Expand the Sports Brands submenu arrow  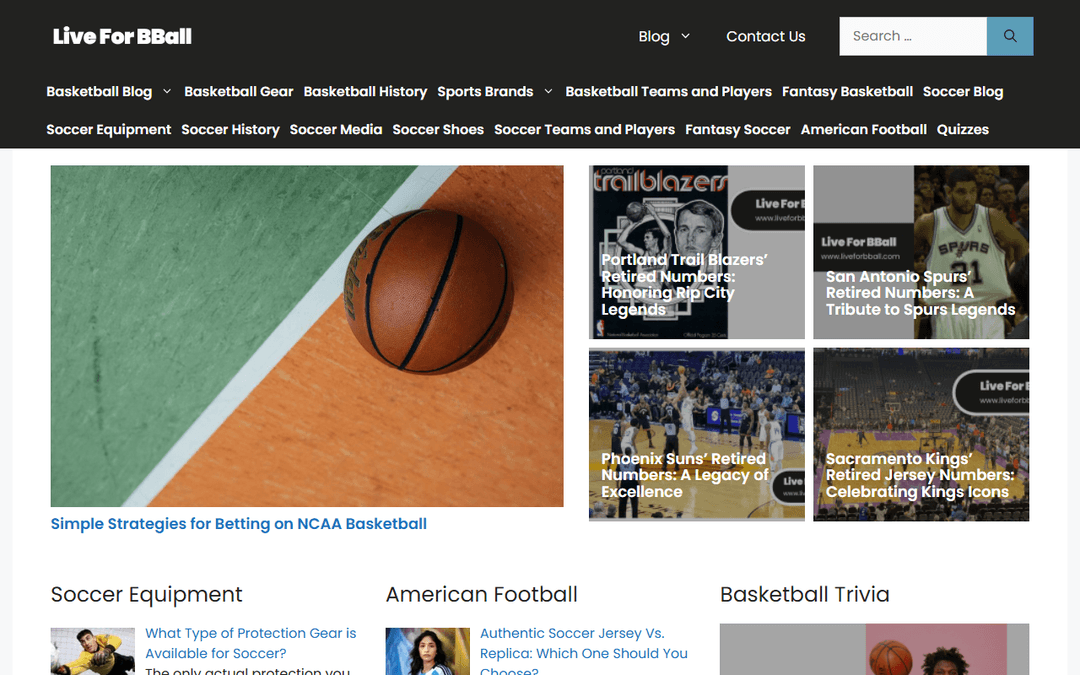point(548,92)
